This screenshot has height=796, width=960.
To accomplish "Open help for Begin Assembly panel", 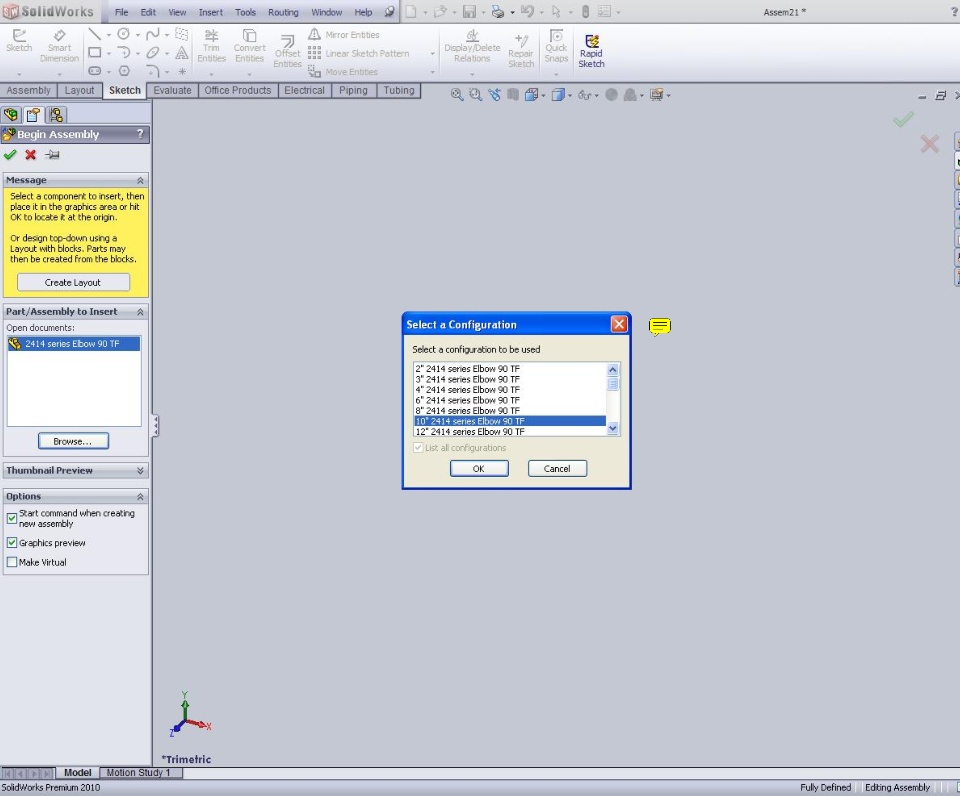I will click(x=140, y=133).
